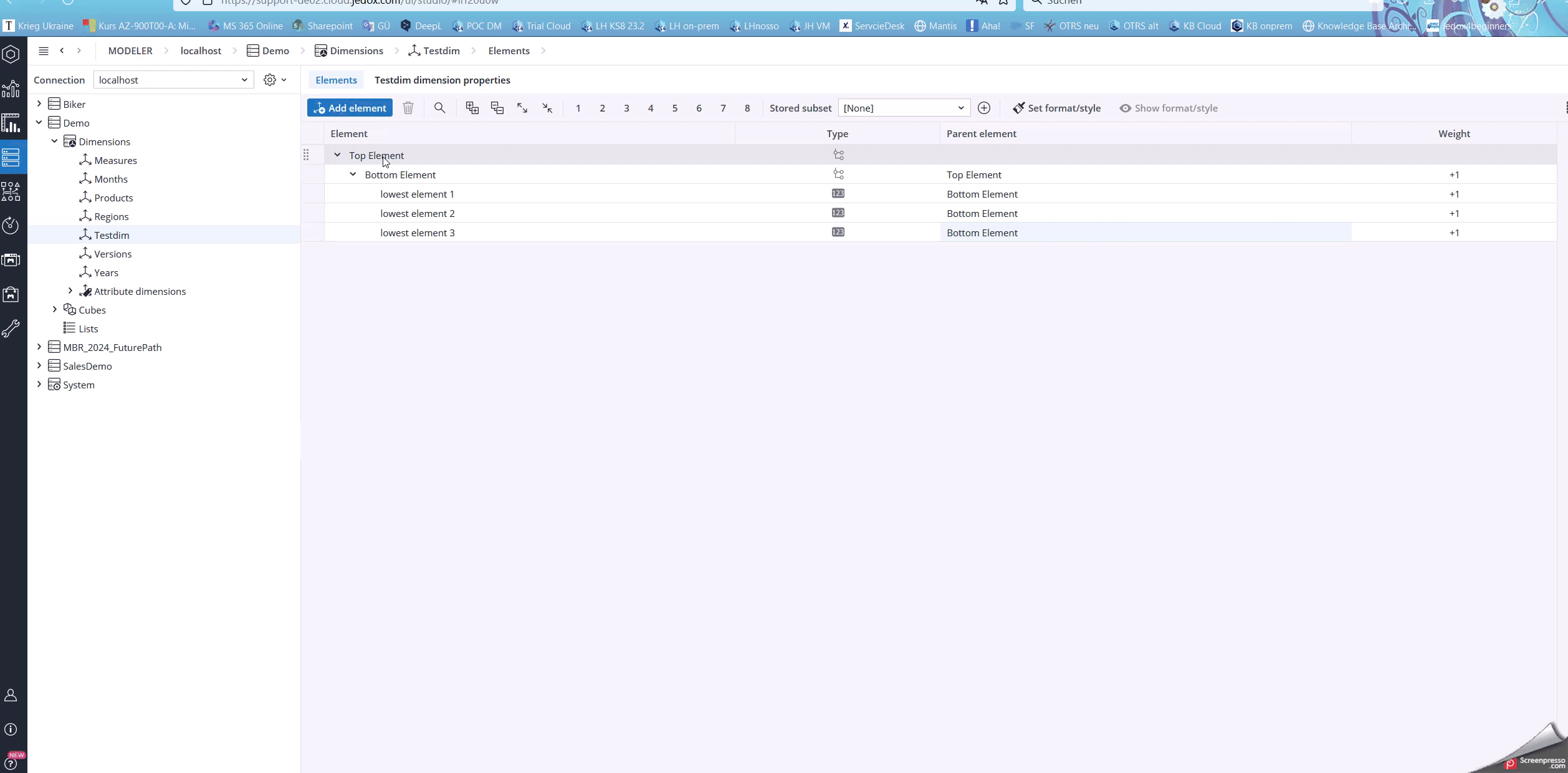Open the localhost Connection dropdown

[173, 80]
